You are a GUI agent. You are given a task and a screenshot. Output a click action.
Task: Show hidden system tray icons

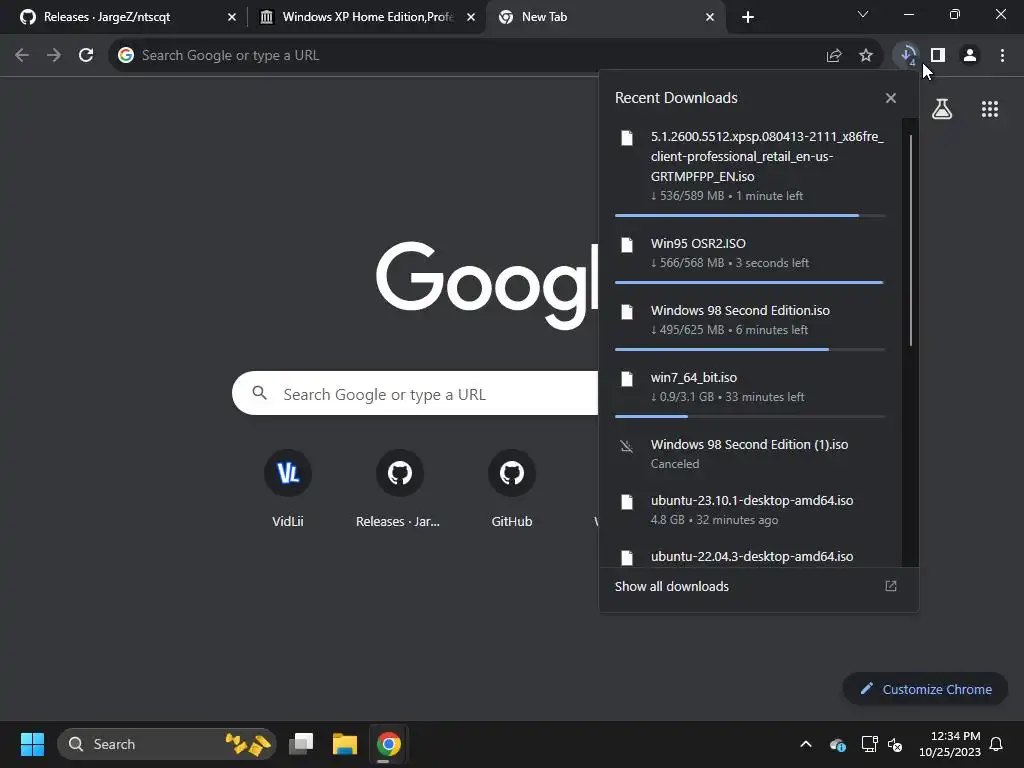pyautogui.click(x=806, y=744)
